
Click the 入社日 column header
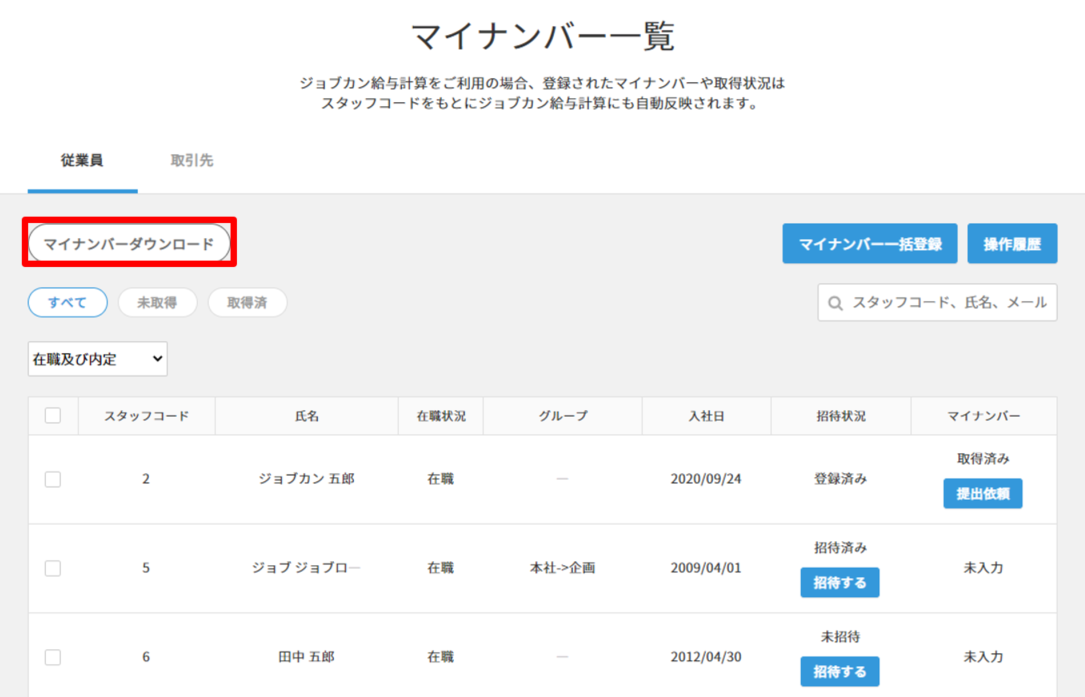point(706,416)
